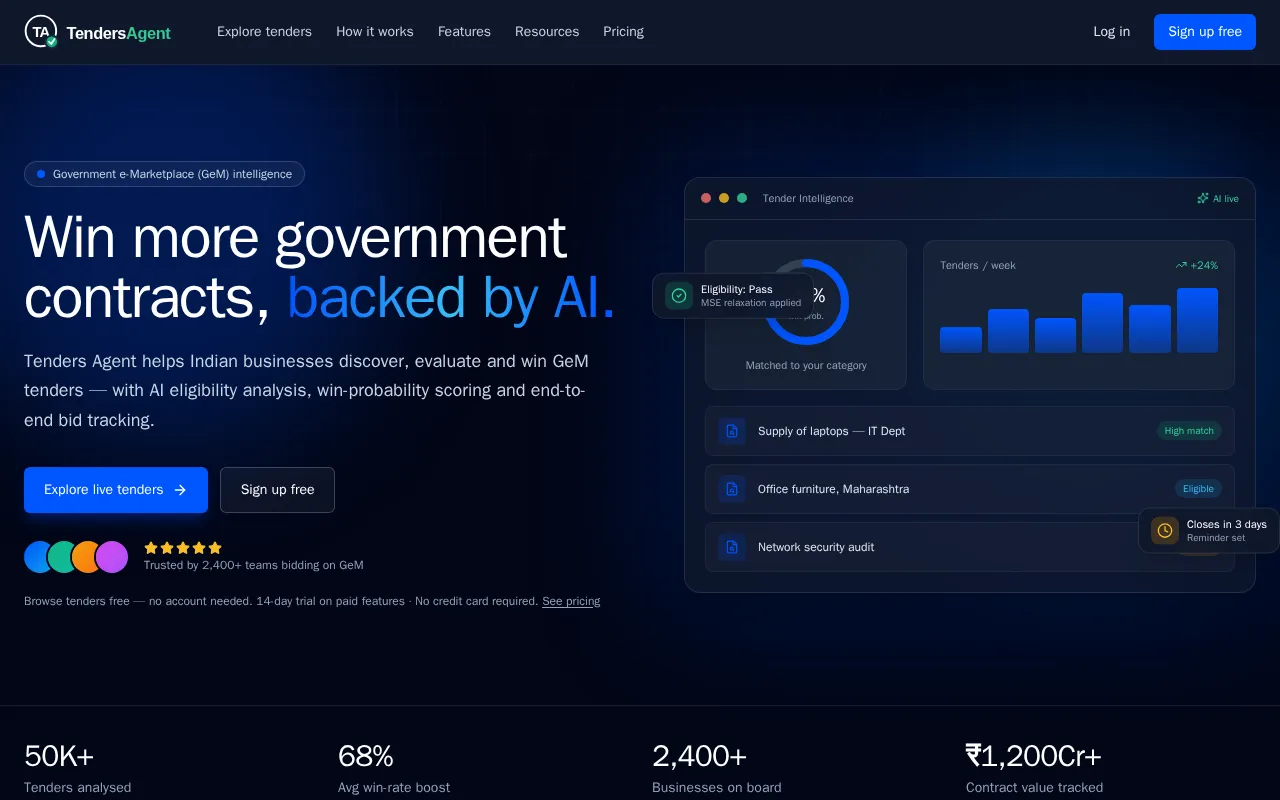Click the 2,400+ Businesses on board stat
Viewport: 1280px width, 800px height.
(717, 768)
